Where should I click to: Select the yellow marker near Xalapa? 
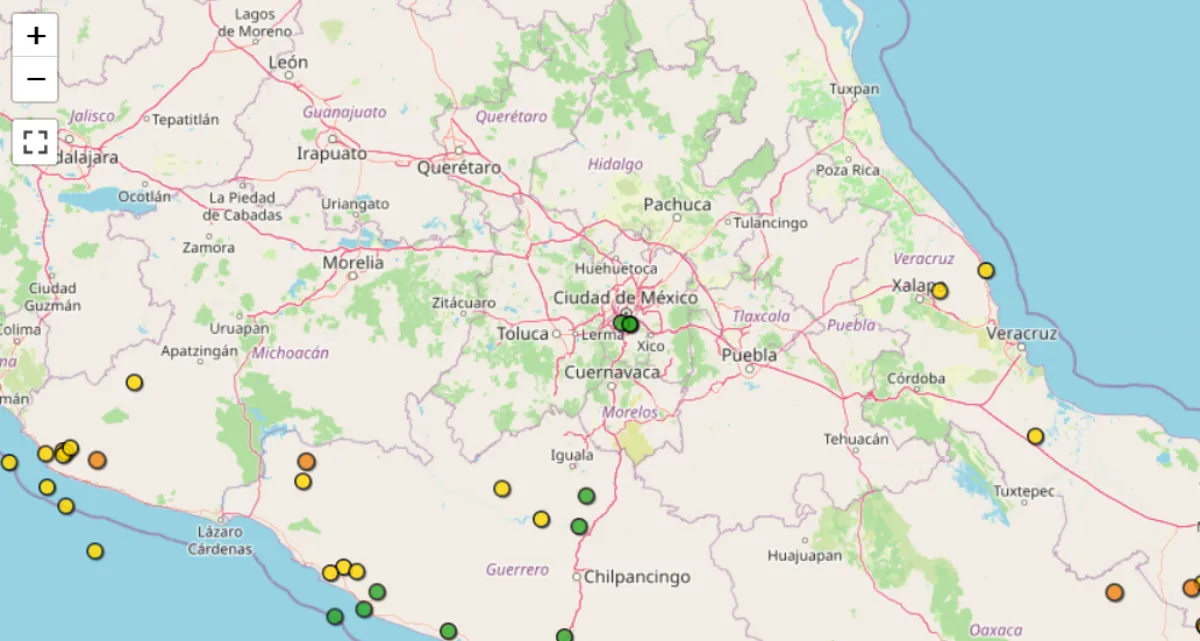pos(938,290)
